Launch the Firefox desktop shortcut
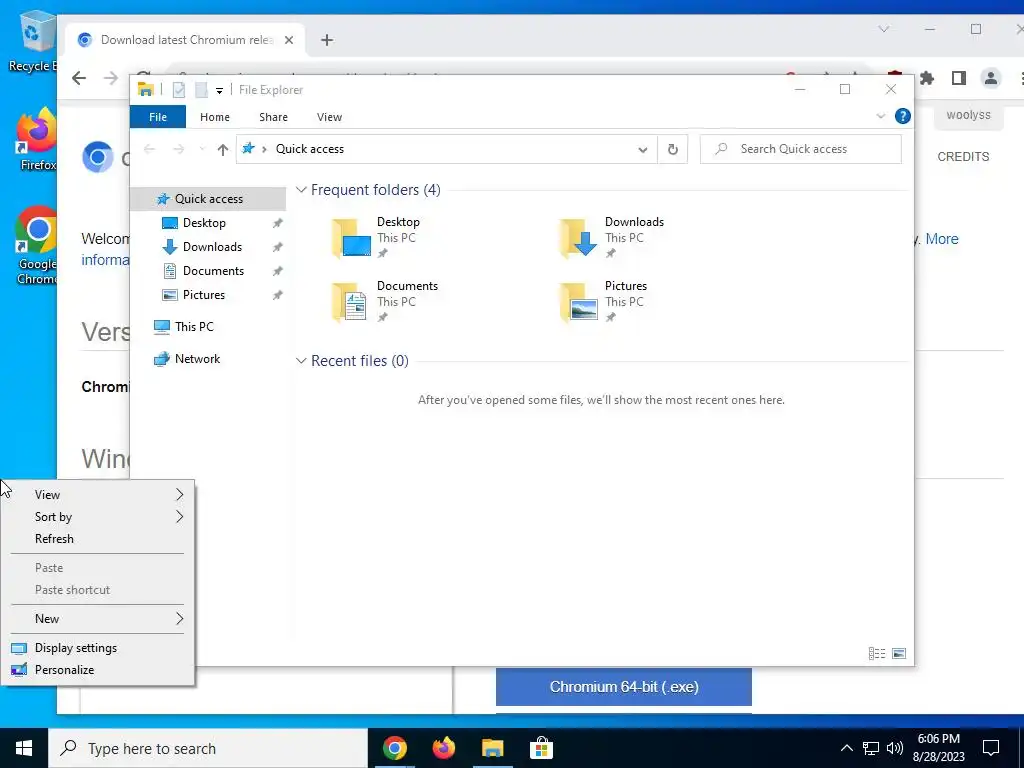The image size is (1024, 768). (x=37, y=139)
